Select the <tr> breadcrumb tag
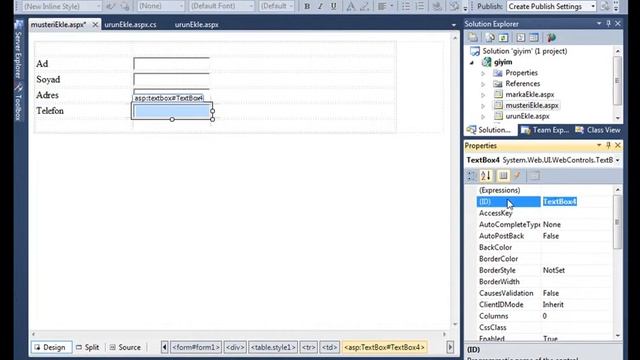The height and width of the screenshot is (360, 640). pos(309,347)
